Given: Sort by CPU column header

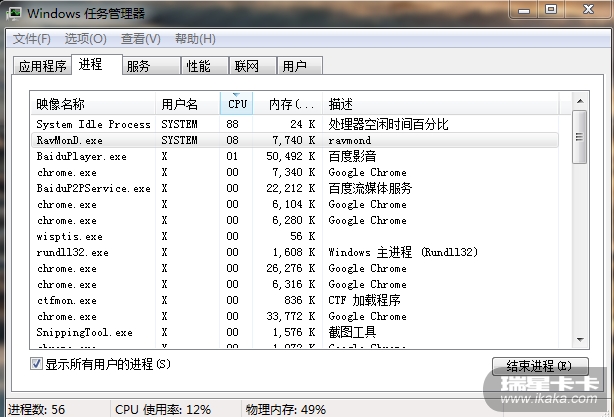Looking at the screenshot, I should (x=237, y=104).
